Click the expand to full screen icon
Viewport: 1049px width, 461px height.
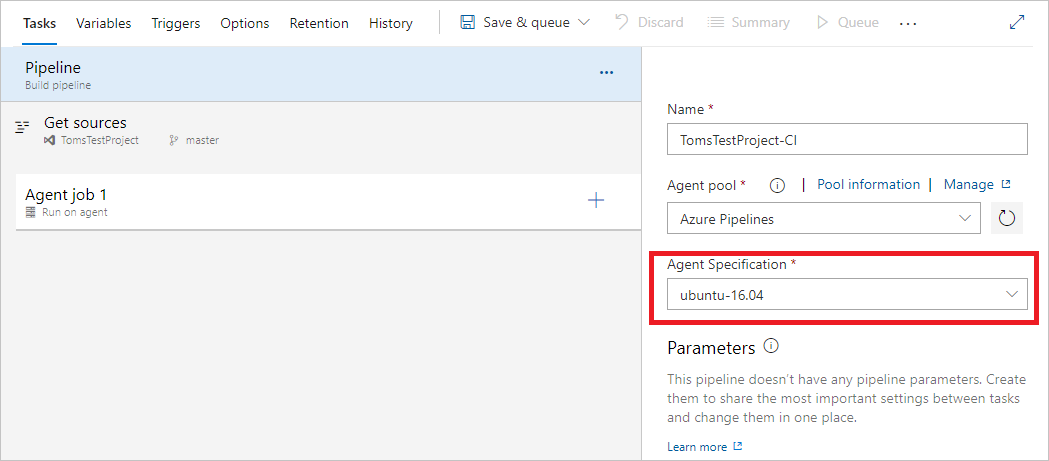[1017, 22]
